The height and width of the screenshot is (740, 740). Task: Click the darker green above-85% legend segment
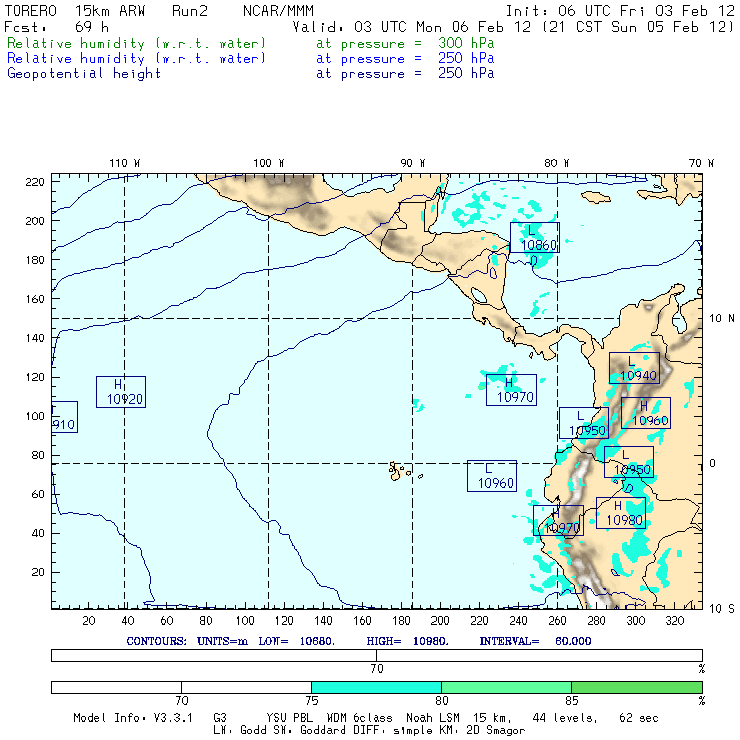pyautogui.click(x=637, y=687)
